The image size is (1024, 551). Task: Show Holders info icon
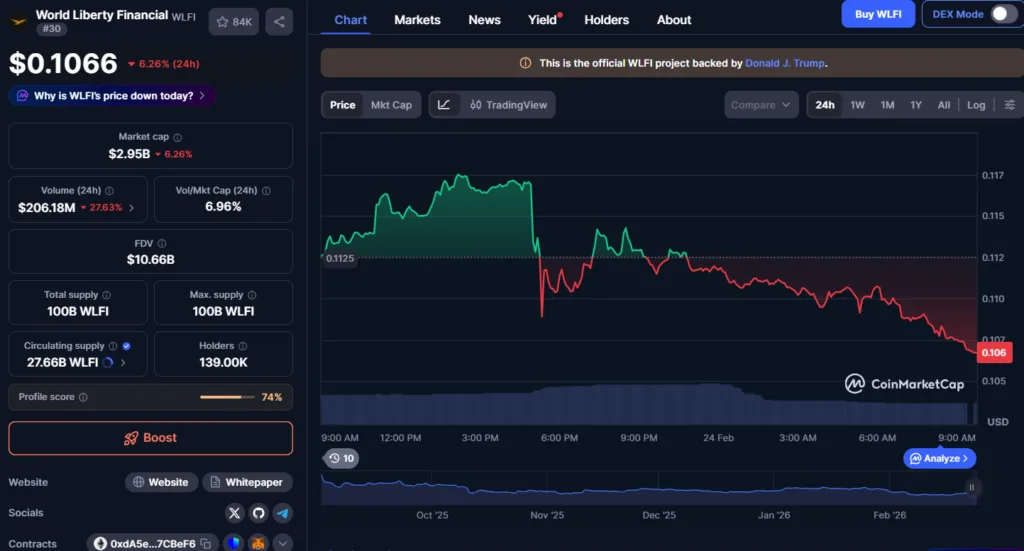click(x=243, y=346)
